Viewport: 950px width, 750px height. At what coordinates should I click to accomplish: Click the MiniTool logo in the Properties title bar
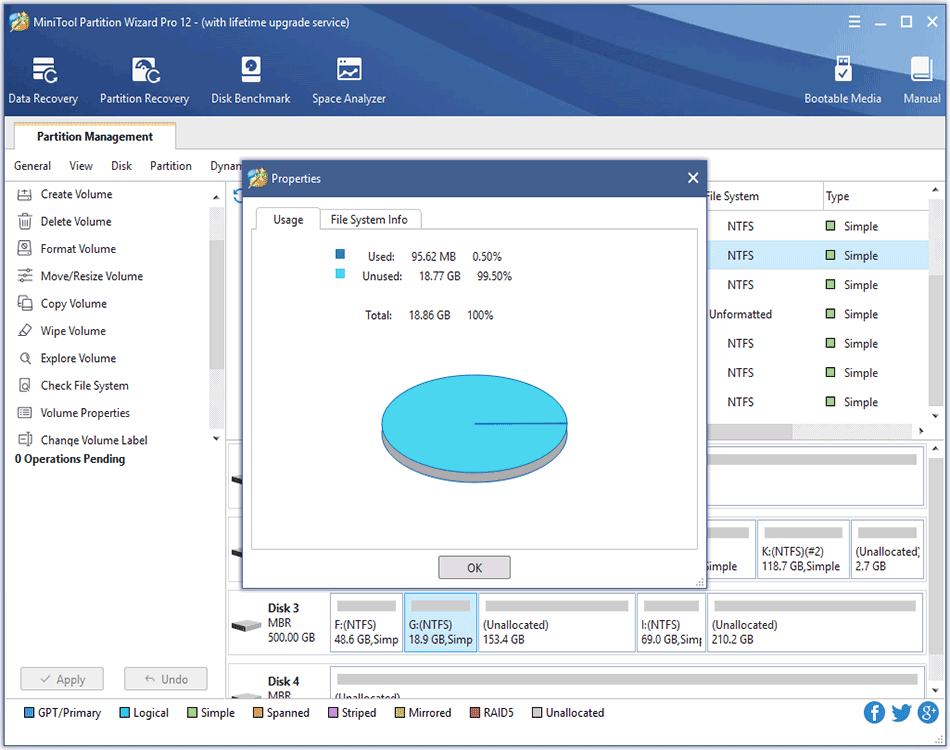pos(257,178)
